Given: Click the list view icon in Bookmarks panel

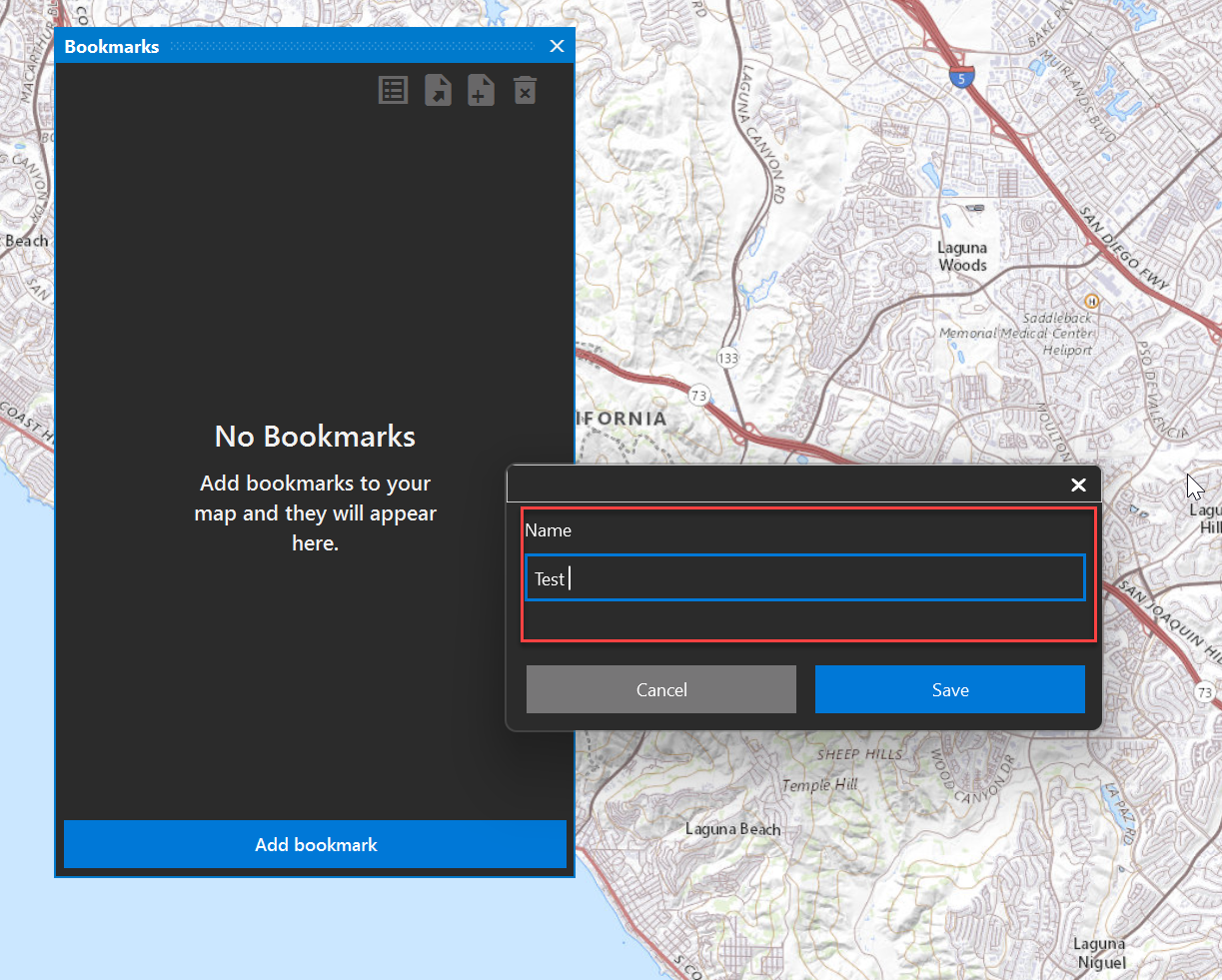Looking at the screenshot, I should 393,90.
